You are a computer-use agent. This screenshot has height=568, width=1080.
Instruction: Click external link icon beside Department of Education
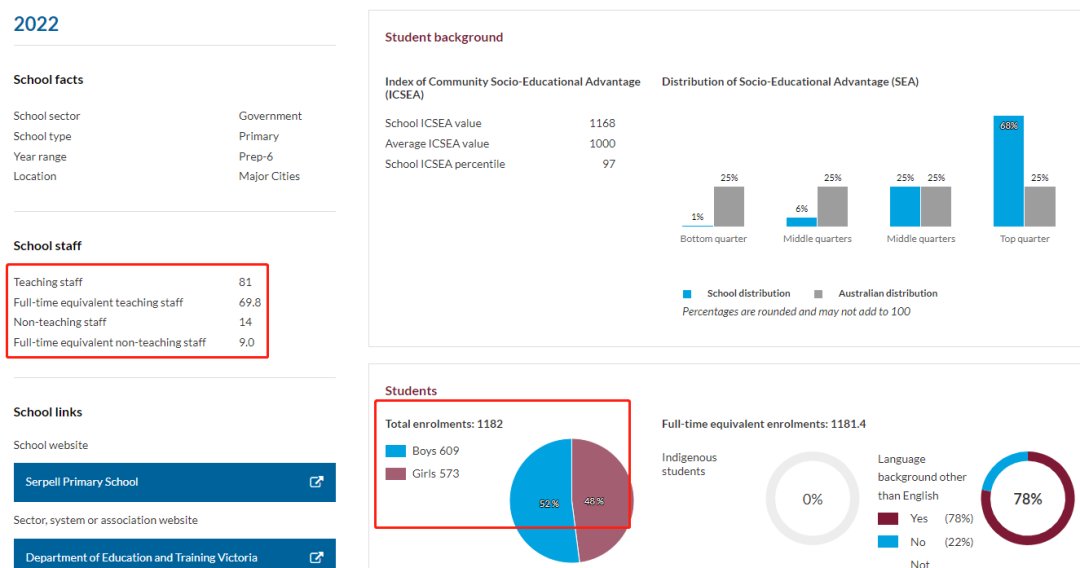pyautogui.click(x=316, y=557)
